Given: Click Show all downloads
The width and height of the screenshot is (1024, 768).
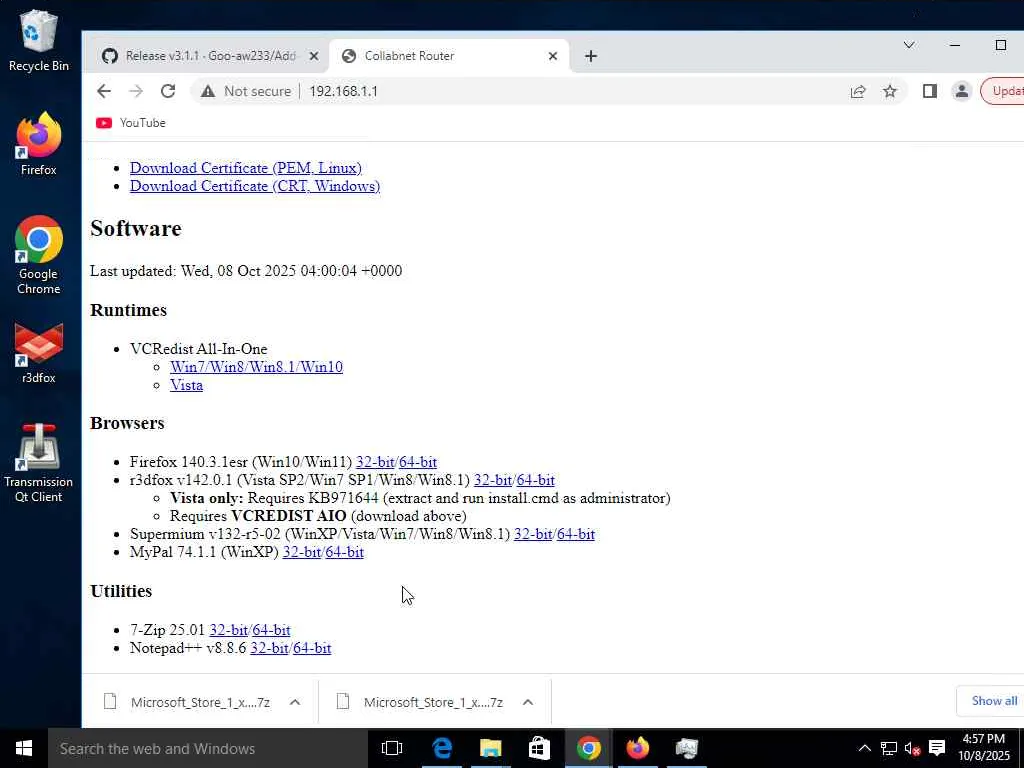Looking at the screenshot, I should (990, 701).
